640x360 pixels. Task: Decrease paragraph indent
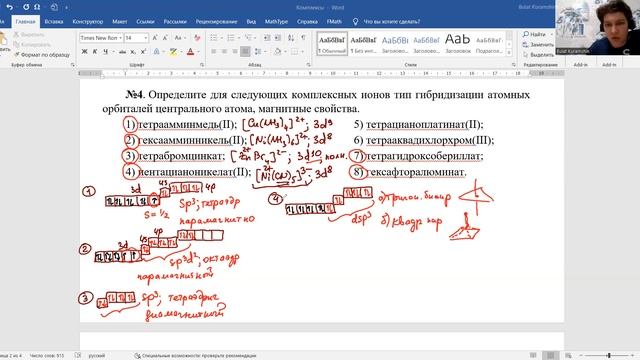(x=267, y=38)
